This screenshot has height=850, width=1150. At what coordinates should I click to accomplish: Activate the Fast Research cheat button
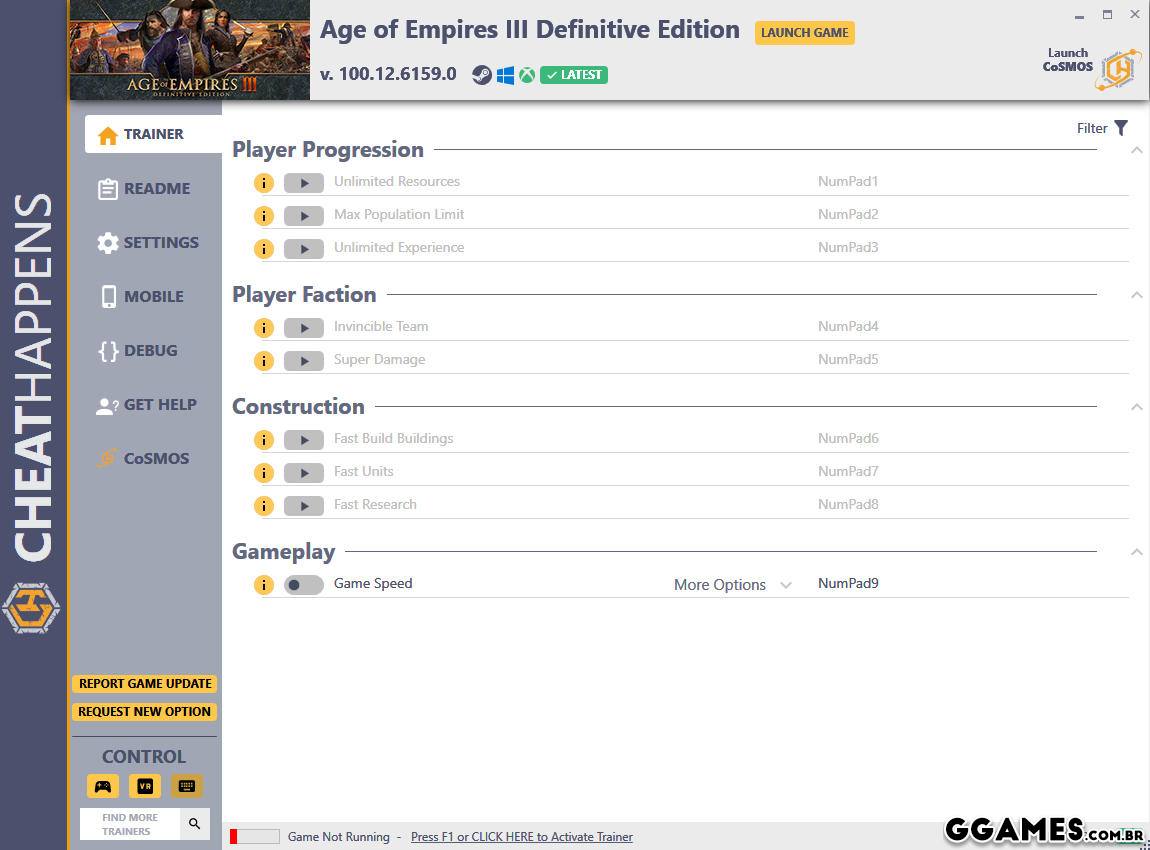tap(303, 506)
